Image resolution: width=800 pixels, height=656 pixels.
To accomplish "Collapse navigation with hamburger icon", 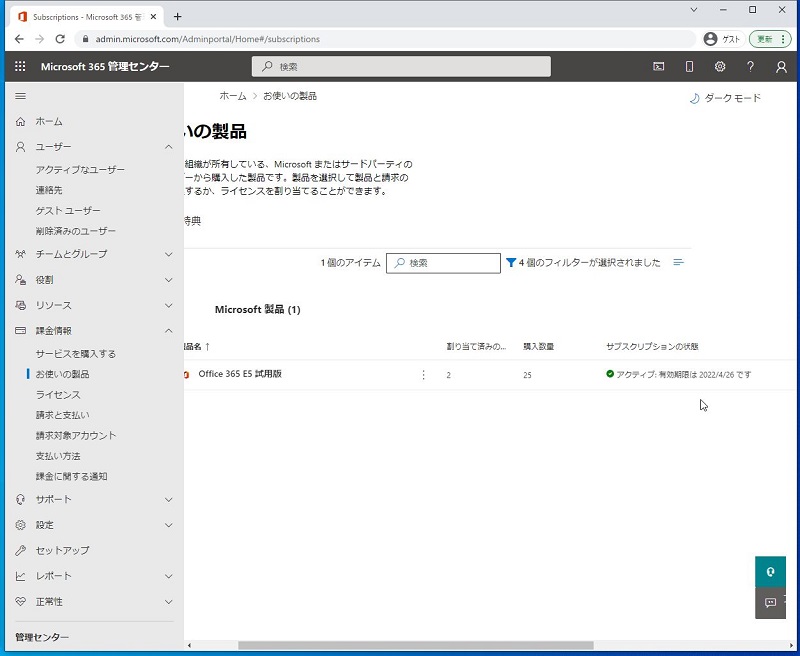I will pos(20,96).
